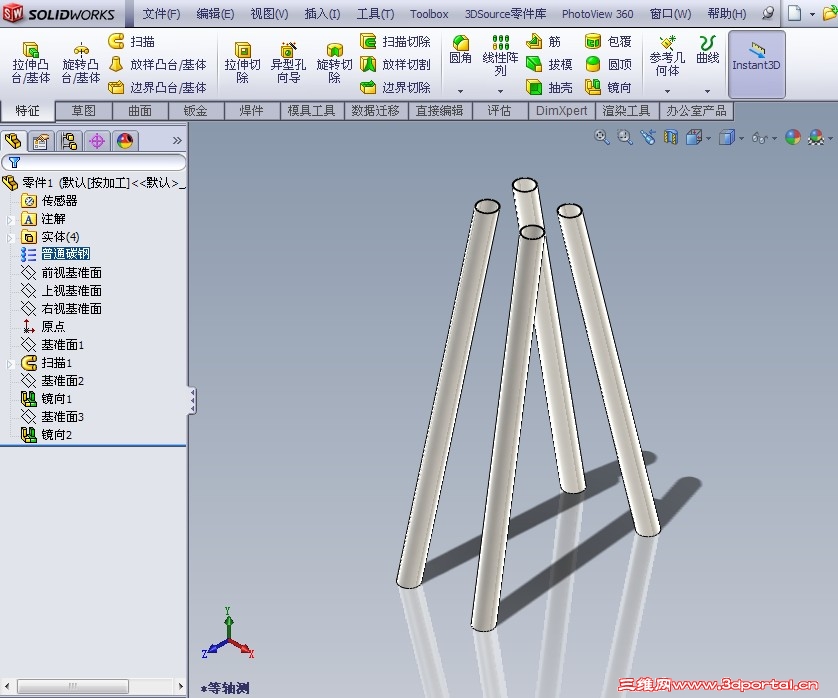Viewport: 838px width, 698px height.
Task: Click the 镜向 mirror tool in ribbon
Action: [608, 87]
